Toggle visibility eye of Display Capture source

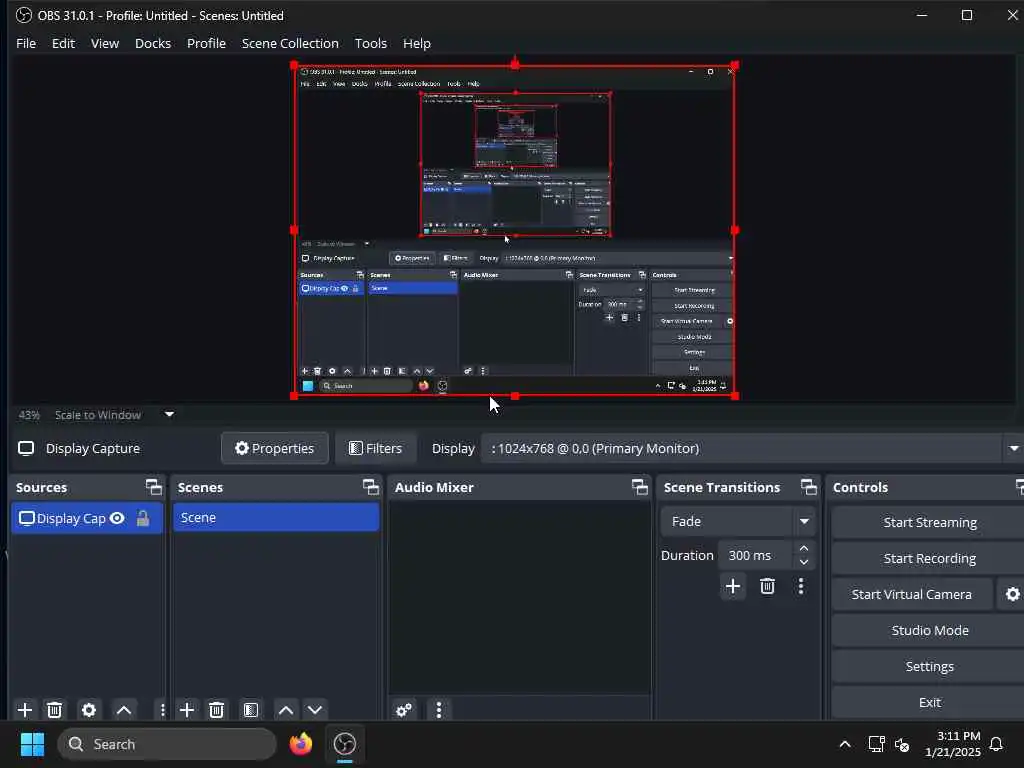pyautogui.click(x=117, y=519)
